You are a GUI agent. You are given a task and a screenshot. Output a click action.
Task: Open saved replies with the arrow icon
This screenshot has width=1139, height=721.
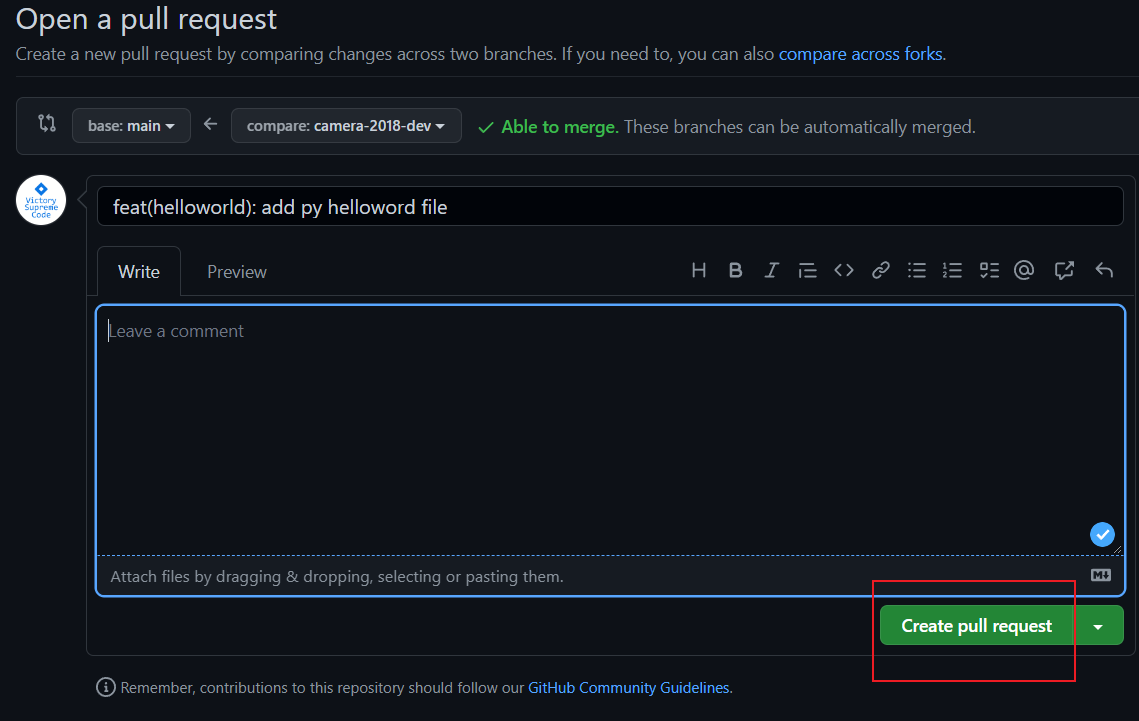tap(1104, 270)
